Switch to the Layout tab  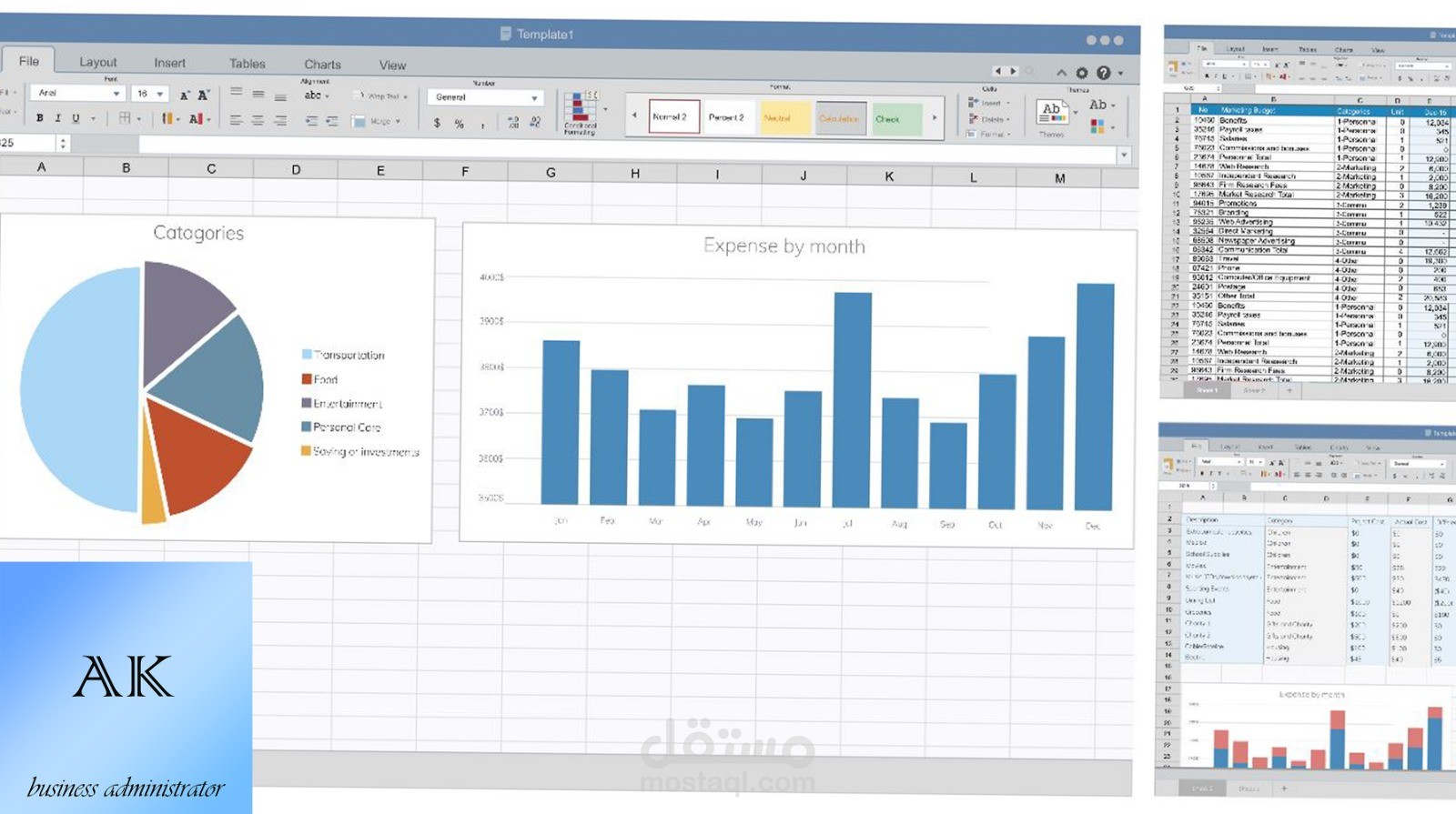point(97,62)
